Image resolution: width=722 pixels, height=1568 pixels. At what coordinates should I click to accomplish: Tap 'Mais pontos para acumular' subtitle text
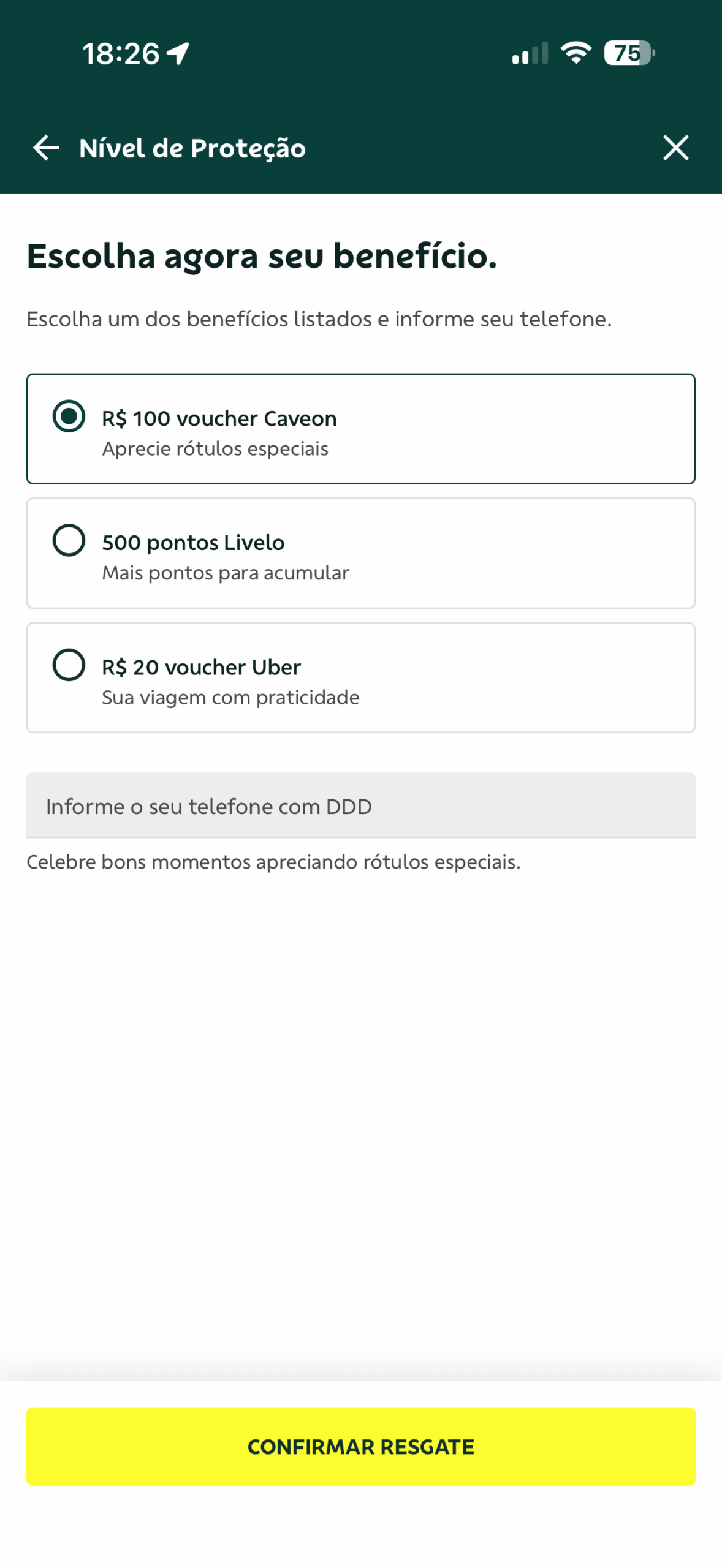click(x=226, y=573)
